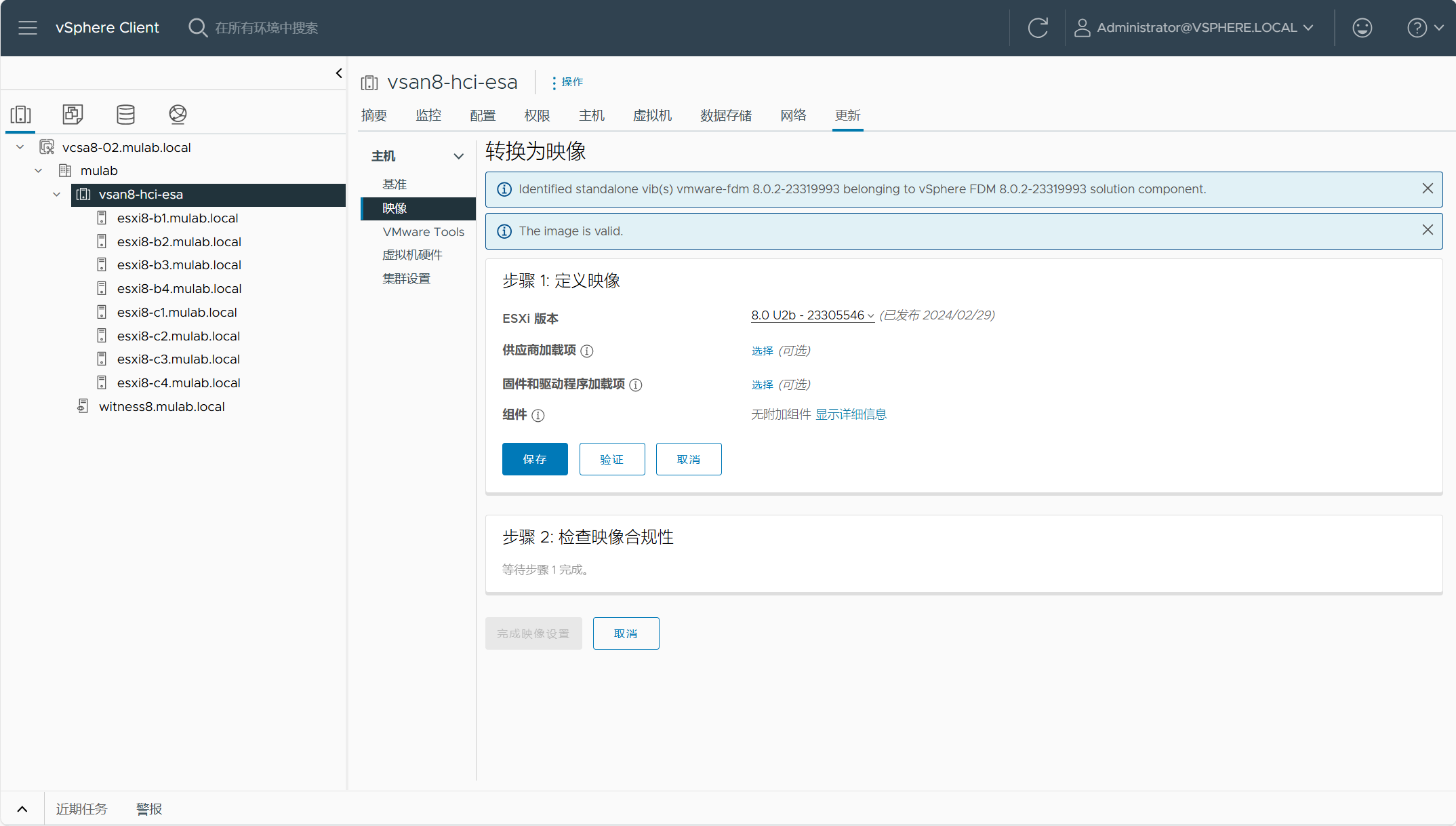Open the hamburger navigation menu

[28, 28]
